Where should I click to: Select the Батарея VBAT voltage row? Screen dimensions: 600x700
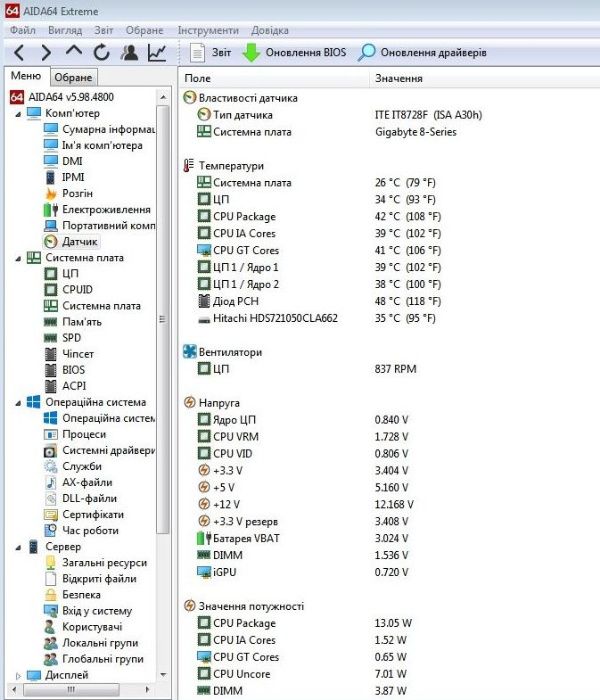point(303,538)
